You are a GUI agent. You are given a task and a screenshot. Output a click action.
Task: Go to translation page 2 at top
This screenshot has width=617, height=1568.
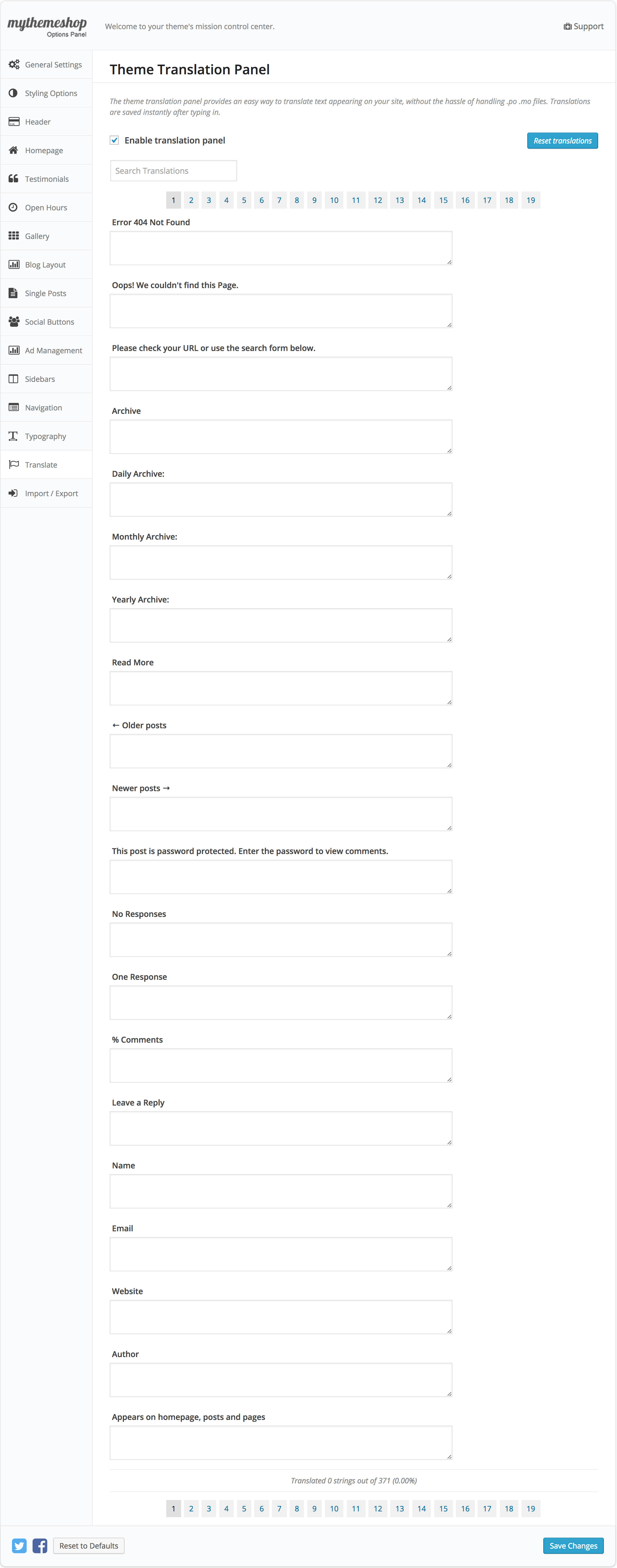[x=191, y=200]
